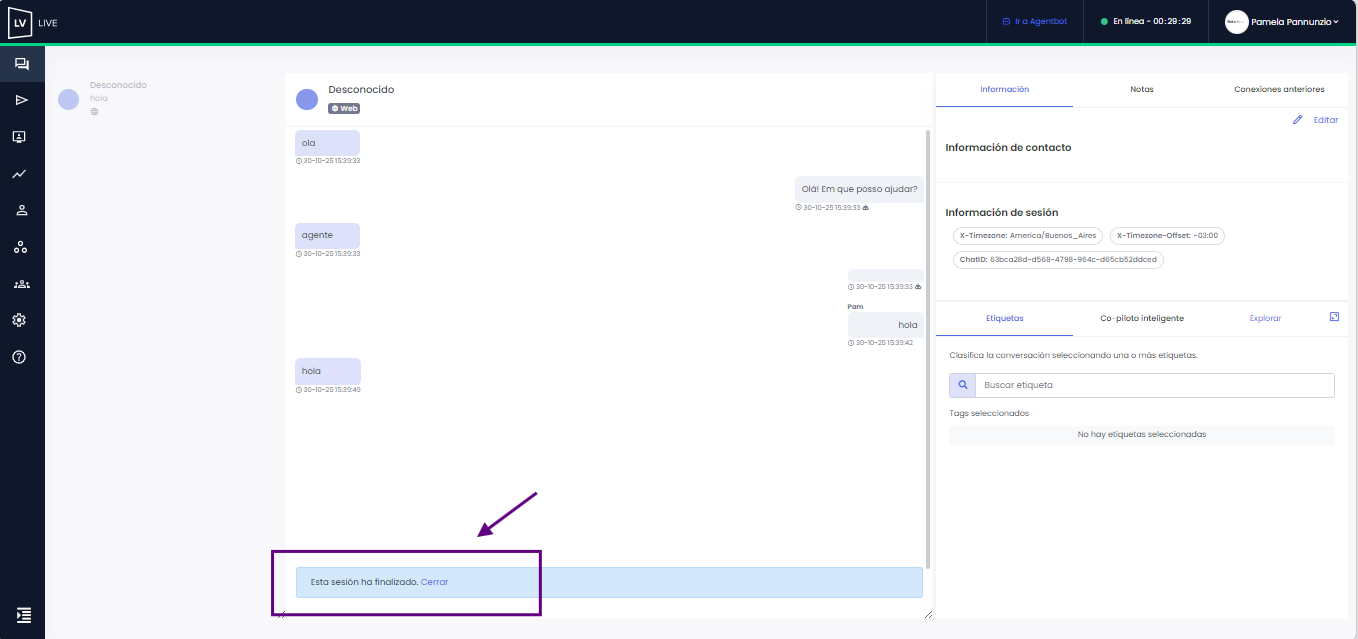Open the Pamela Pannunzio user dropdown
The height and width of the screenshot is (639, 1358).
1294,21
